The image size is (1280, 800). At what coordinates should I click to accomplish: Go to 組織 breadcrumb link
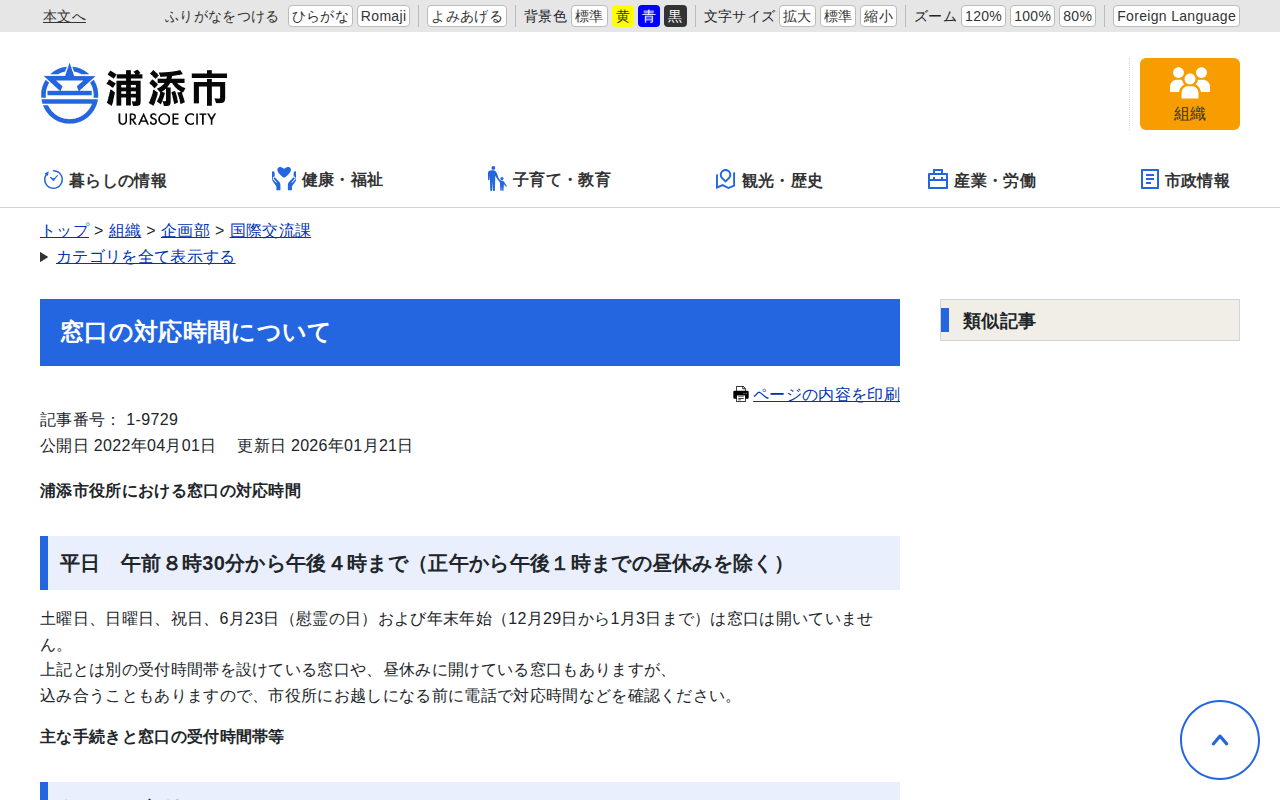point(125,231)
